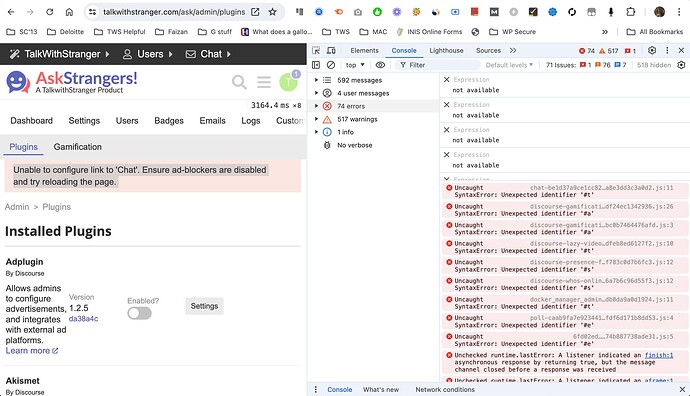Screen dimensions: 690x396
Task: Open the install-app icon in address bar
Action: 255,12
